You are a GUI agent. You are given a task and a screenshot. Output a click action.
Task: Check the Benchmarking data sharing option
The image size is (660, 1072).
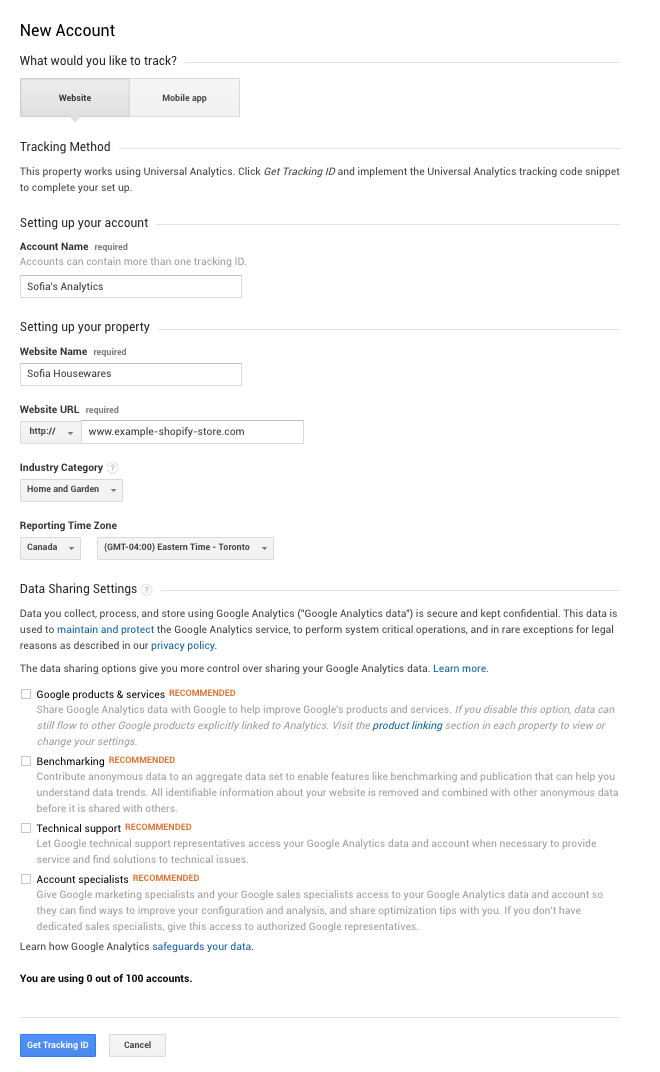click(x=25, y=761)
